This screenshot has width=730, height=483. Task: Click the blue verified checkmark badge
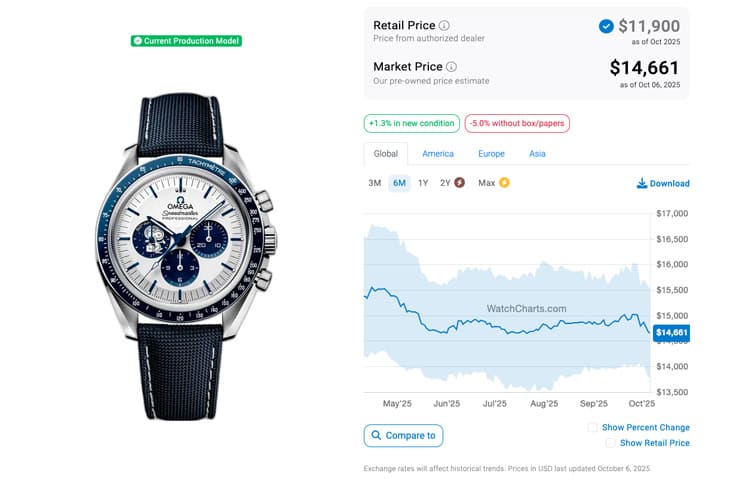point(606,26)
